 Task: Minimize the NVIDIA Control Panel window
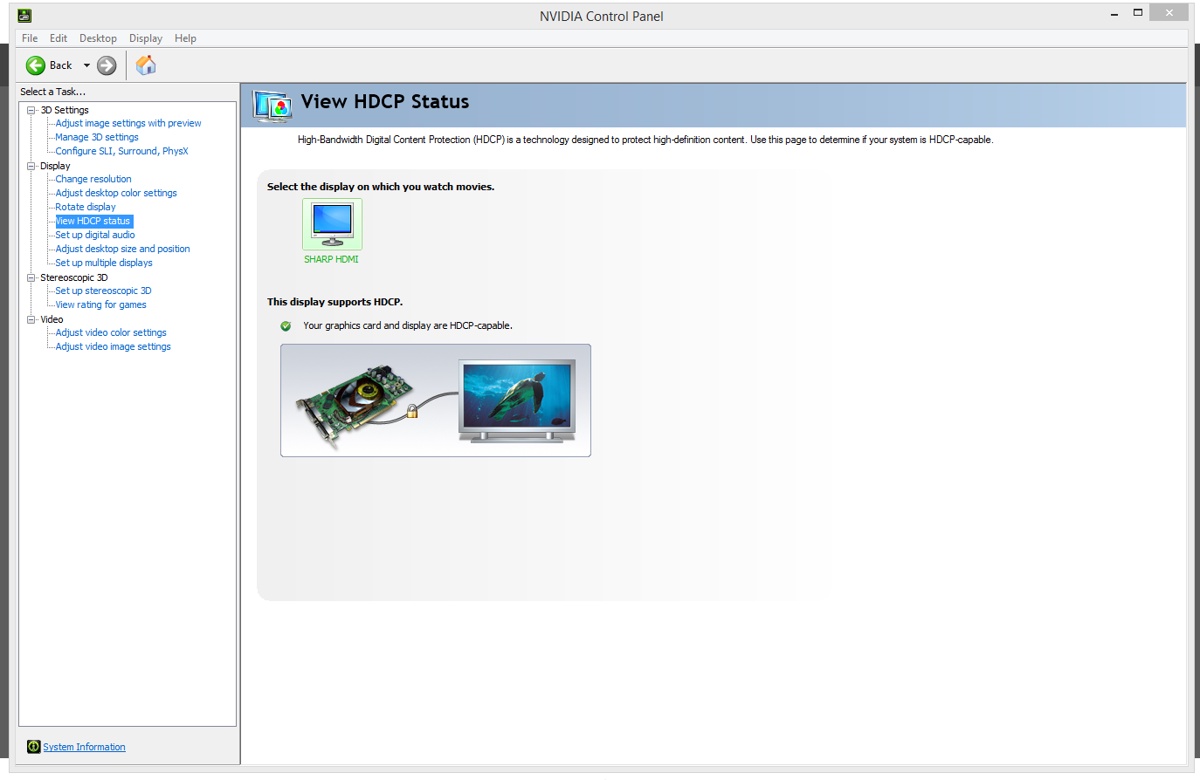click(x=1115, y=13)
